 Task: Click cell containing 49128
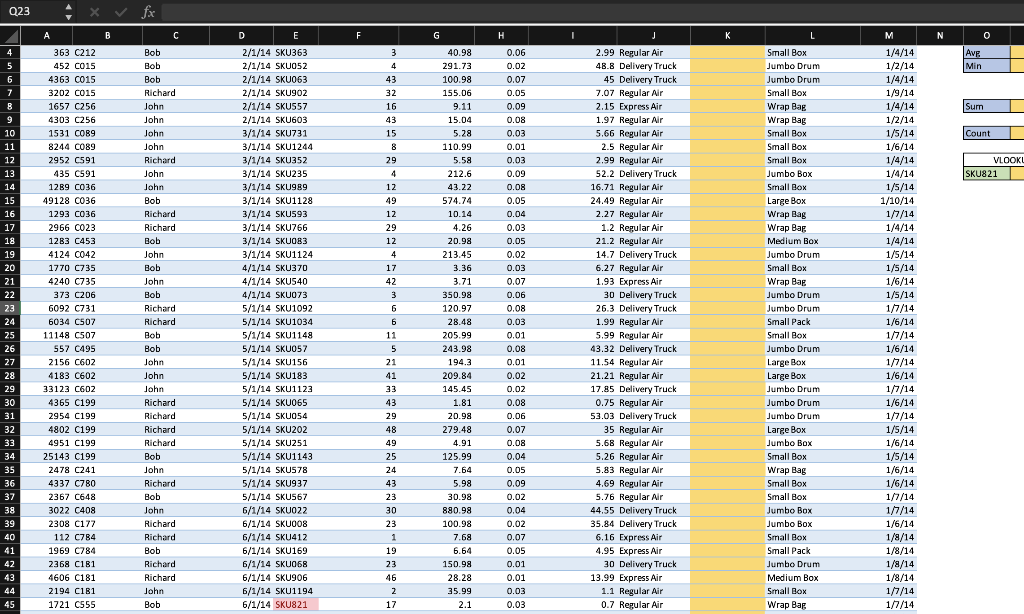(x=46, y=201)
